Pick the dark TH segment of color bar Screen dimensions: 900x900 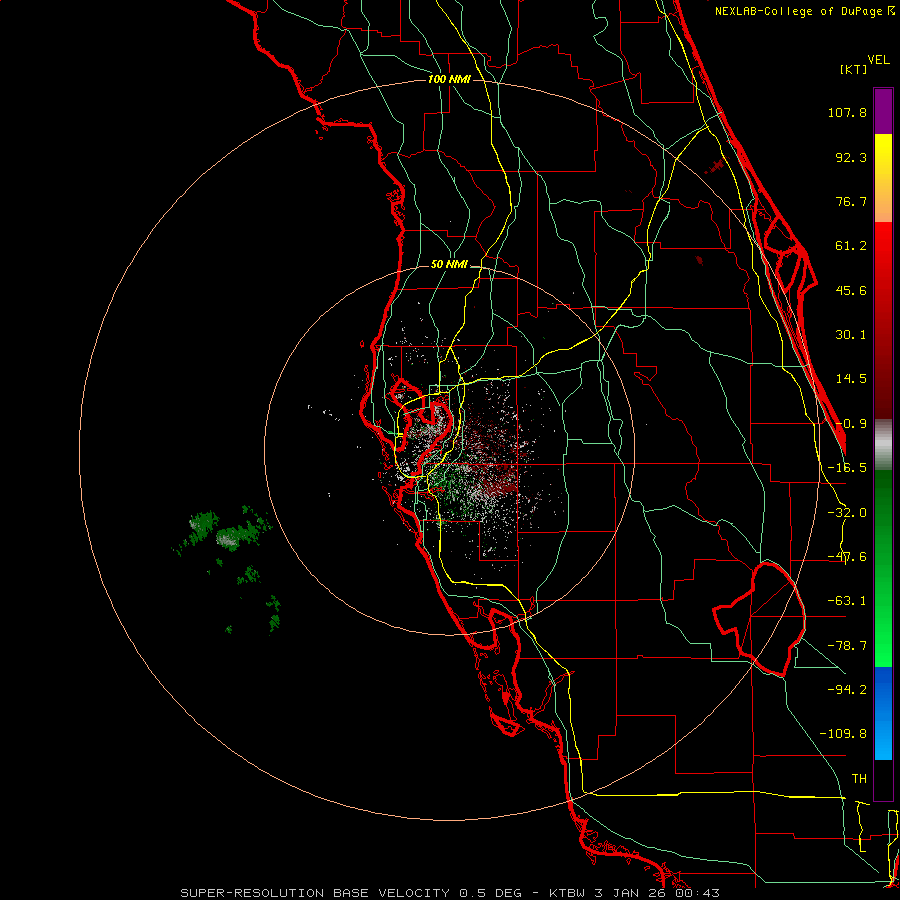[883, 779]
